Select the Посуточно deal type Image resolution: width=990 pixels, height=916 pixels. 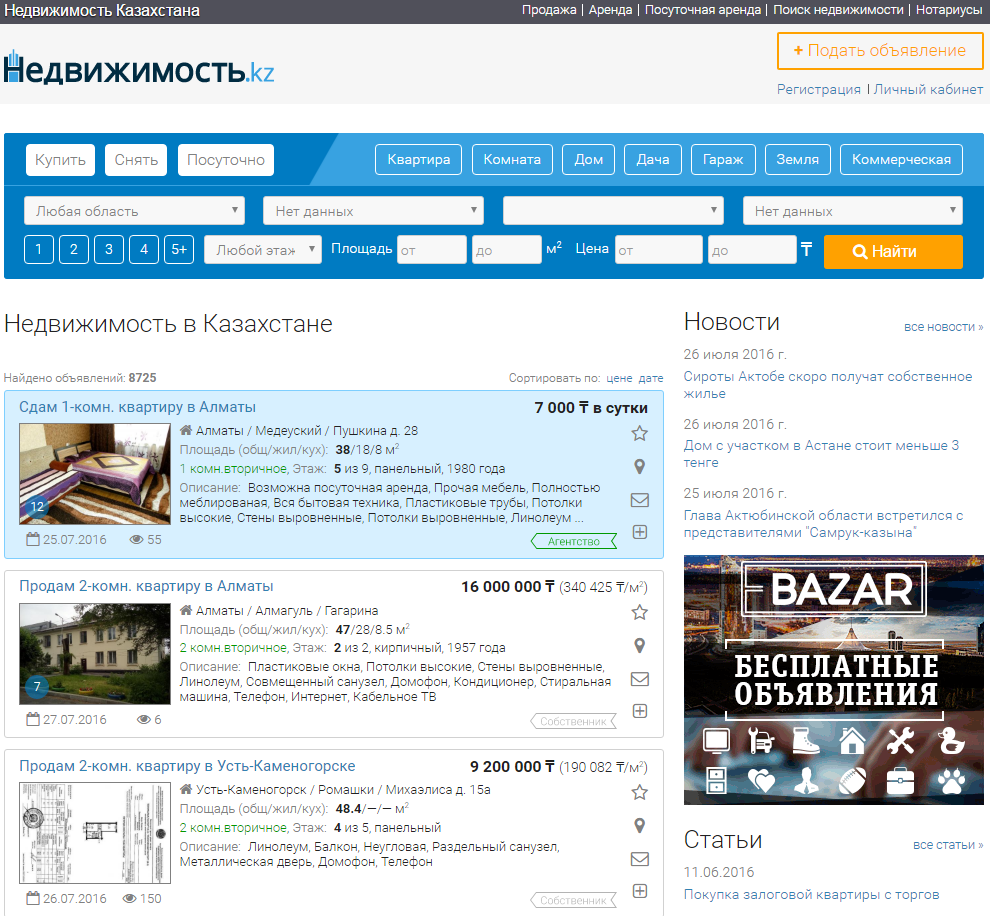pyautogui.click(x=226, y=160)
